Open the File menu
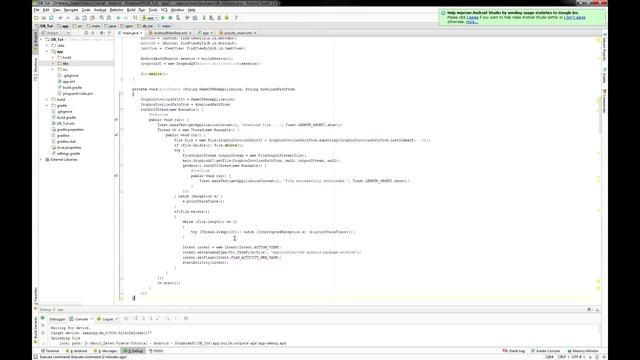 (x=37, y=10)
